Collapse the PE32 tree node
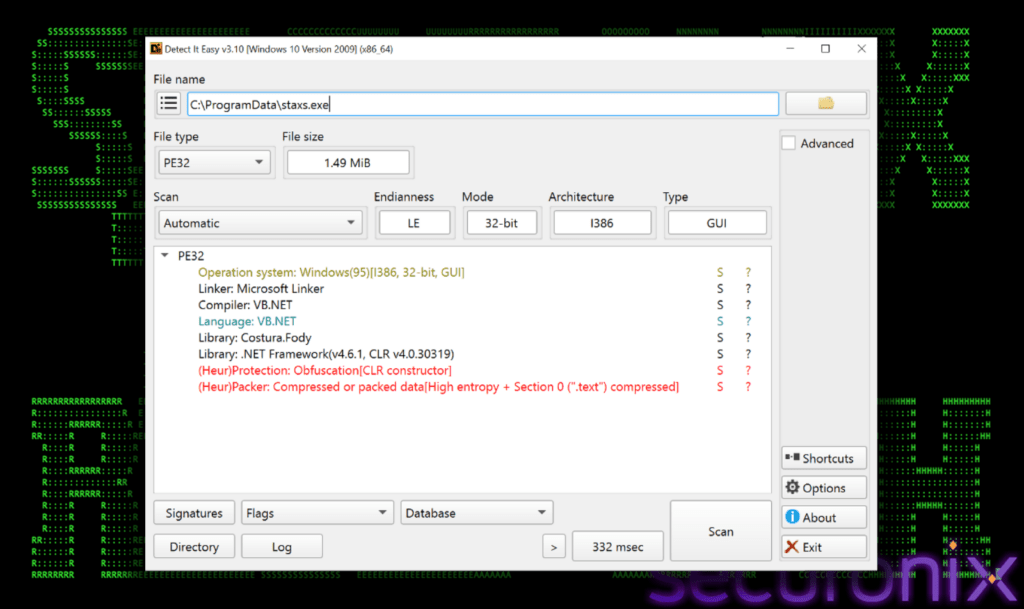This screenshot has height=609, width=1024. coord(165,256)
